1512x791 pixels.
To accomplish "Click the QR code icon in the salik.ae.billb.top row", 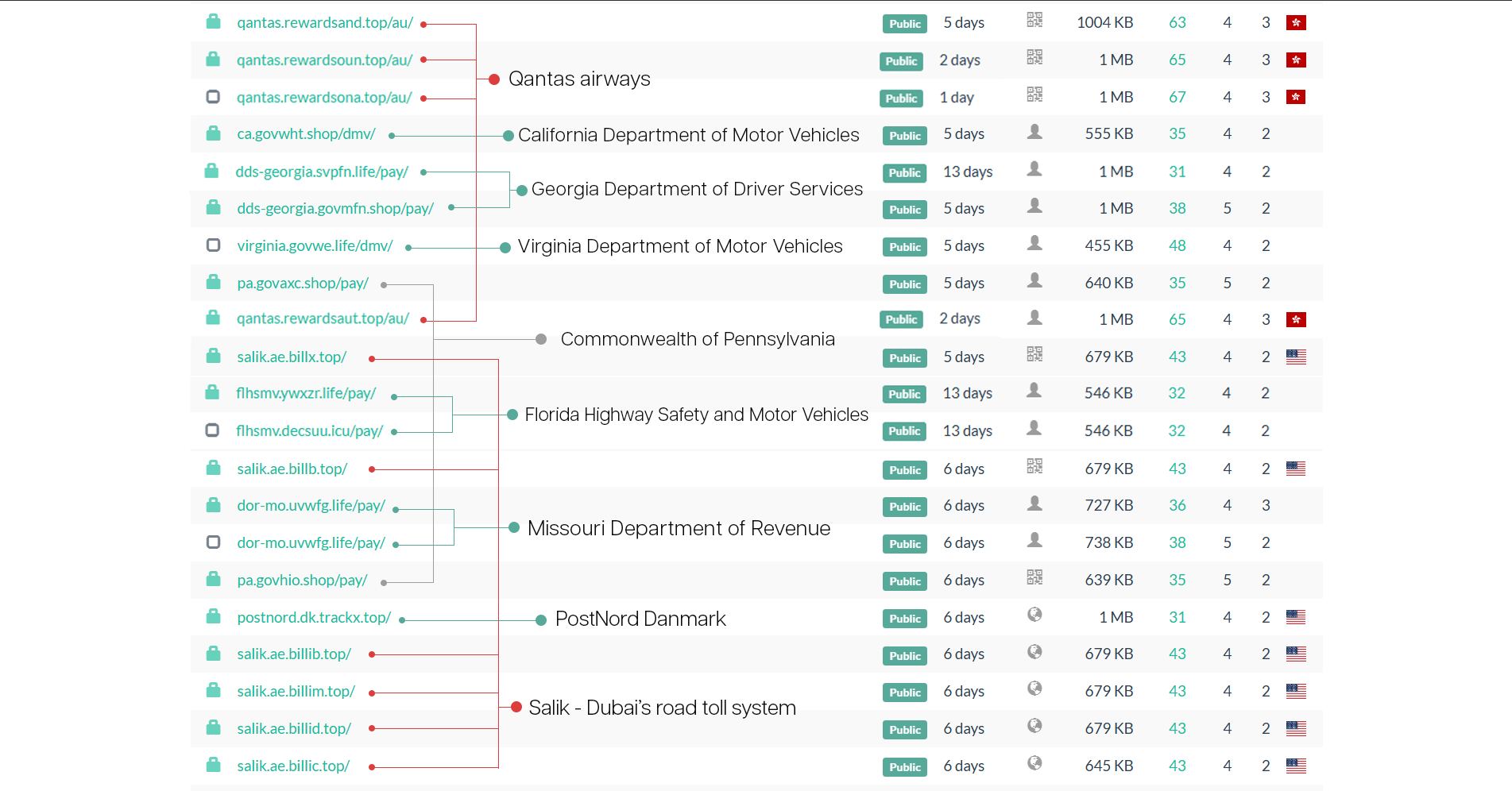I will coord(1034,466).
